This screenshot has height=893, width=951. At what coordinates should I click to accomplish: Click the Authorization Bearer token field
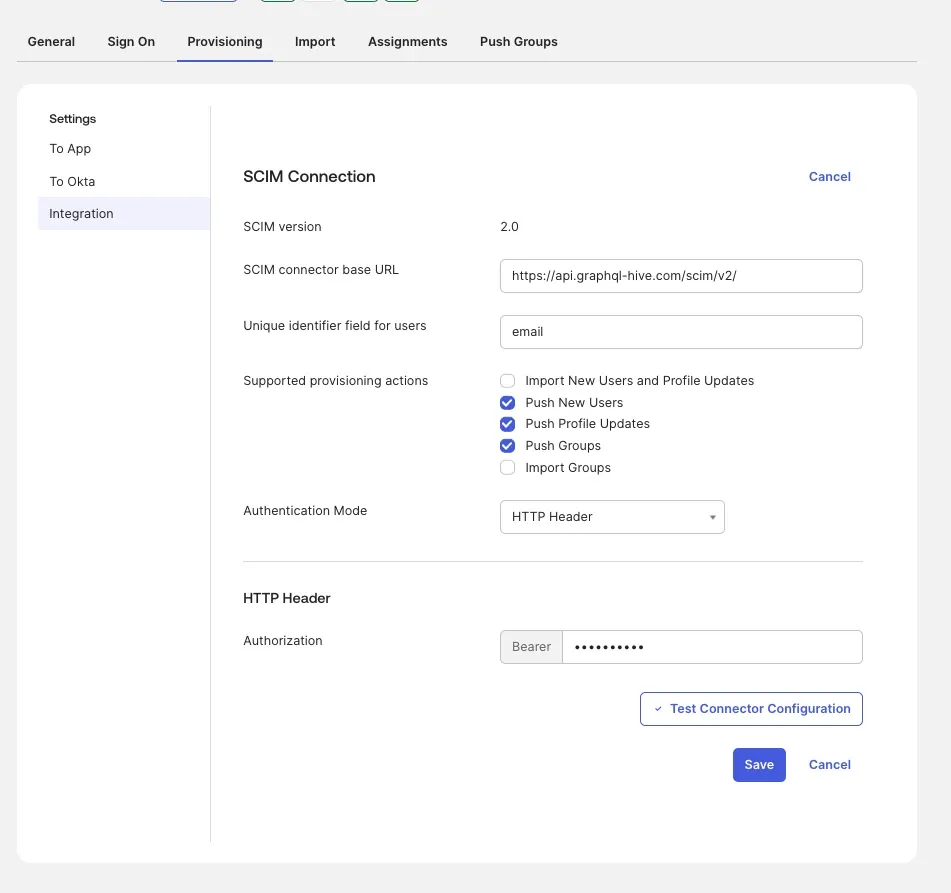pyautogui.click(x=712, y=647)
